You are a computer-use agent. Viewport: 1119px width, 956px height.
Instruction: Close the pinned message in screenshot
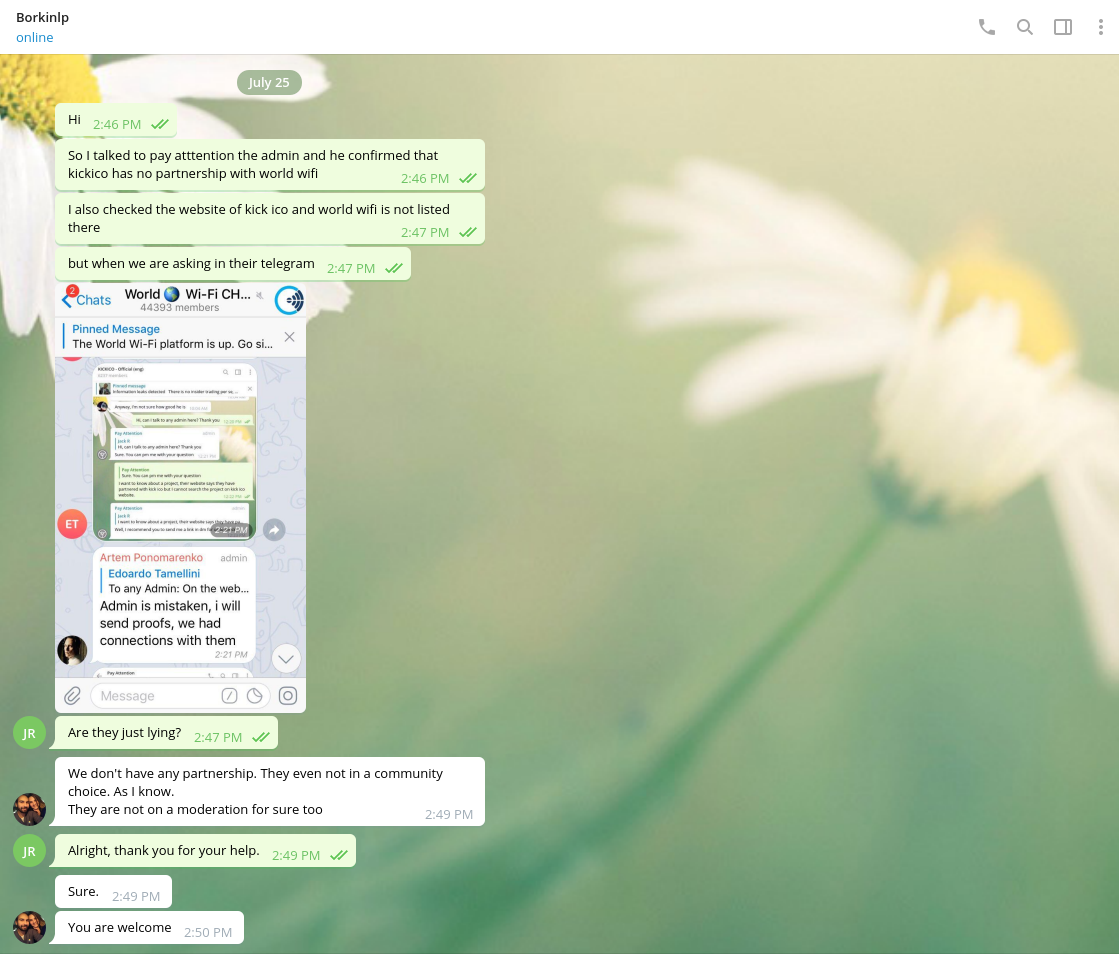[x=290, y=337]
